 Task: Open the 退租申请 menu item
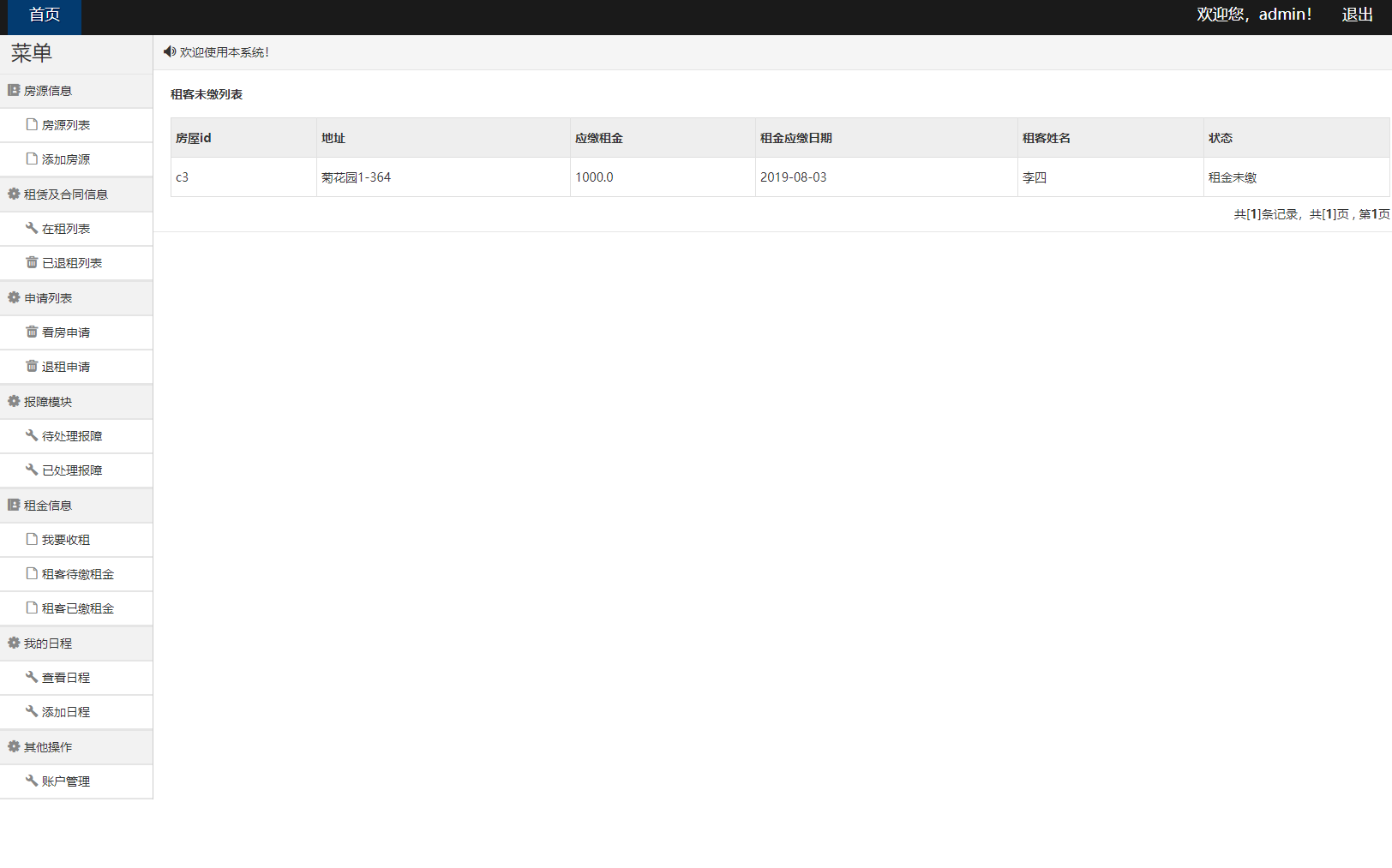click(76, 367)
